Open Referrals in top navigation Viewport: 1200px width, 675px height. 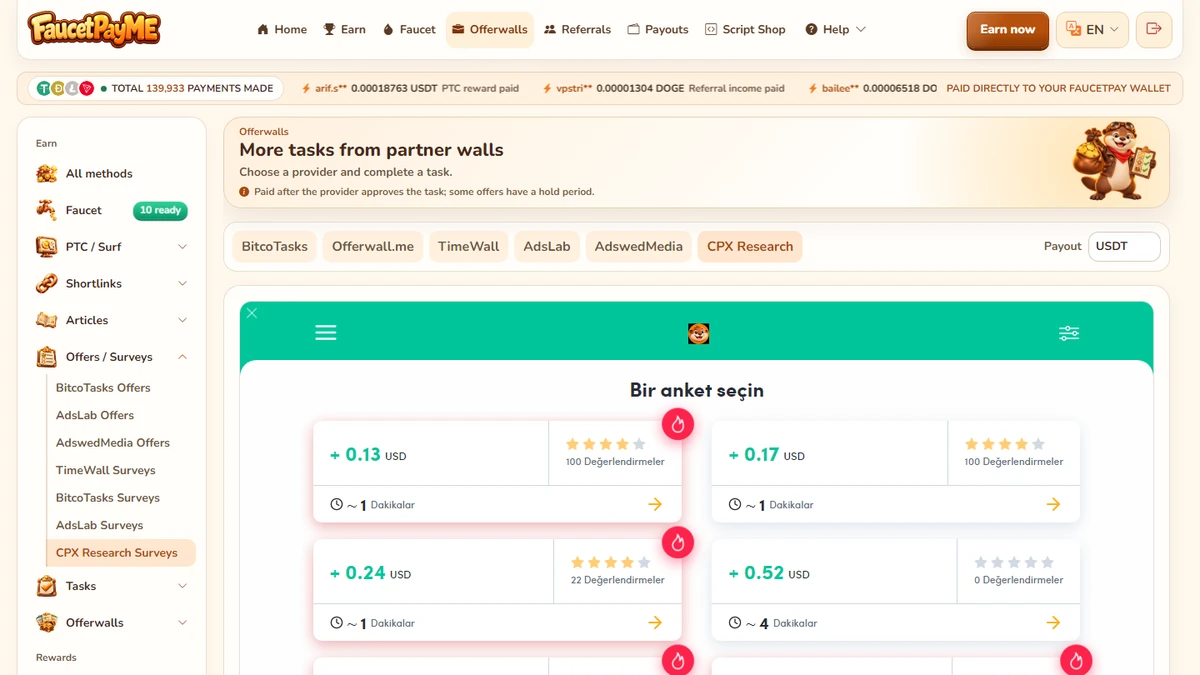pyautogui.click(x=577, y=30)
